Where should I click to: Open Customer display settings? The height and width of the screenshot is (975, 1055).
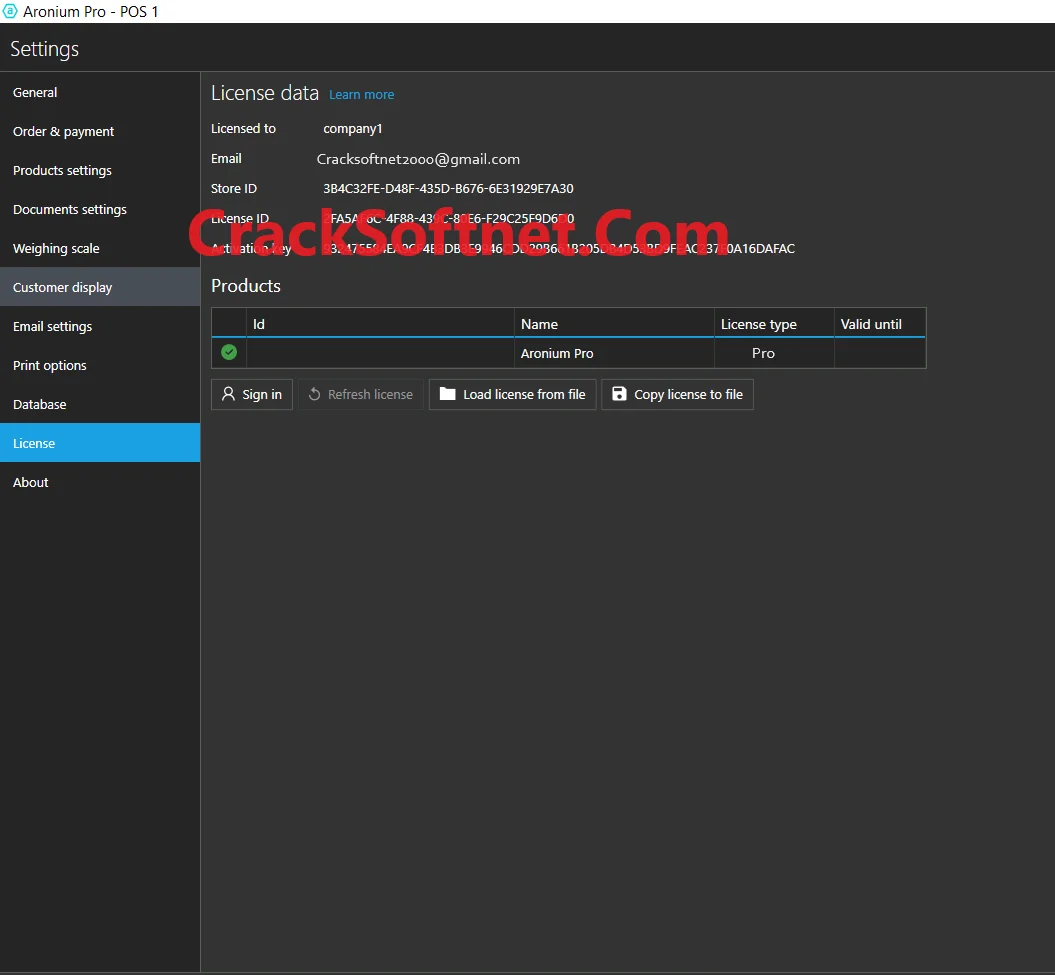pyautogui.click(x=100, y=287)
